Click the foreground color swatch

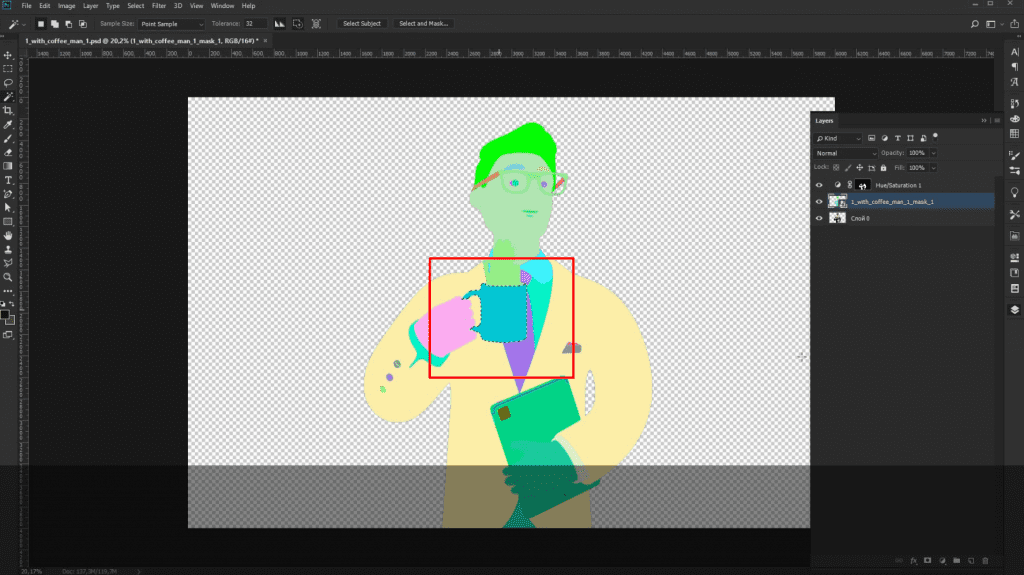click(5, 316)
